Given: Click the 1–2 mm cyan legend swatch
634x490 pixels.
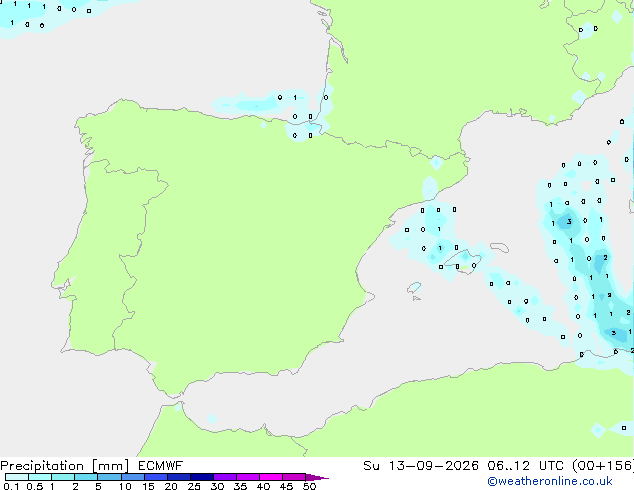Looking at the screenshot, I should [x=63, y=477].
